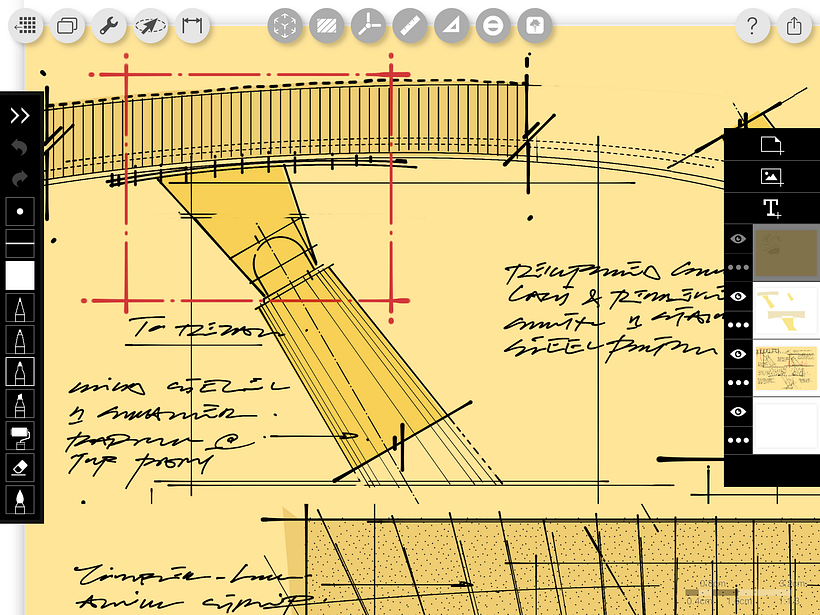Open the white color swatch
820x615 pixels.
click(20, 276)
